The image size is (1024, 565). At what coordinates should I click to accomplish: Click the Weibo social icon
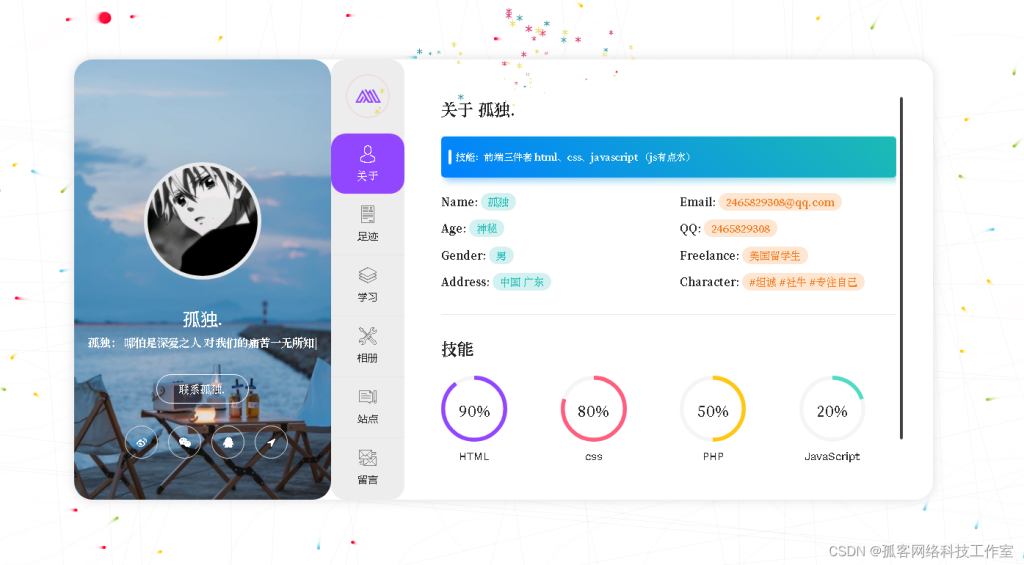tap(141, 441)
